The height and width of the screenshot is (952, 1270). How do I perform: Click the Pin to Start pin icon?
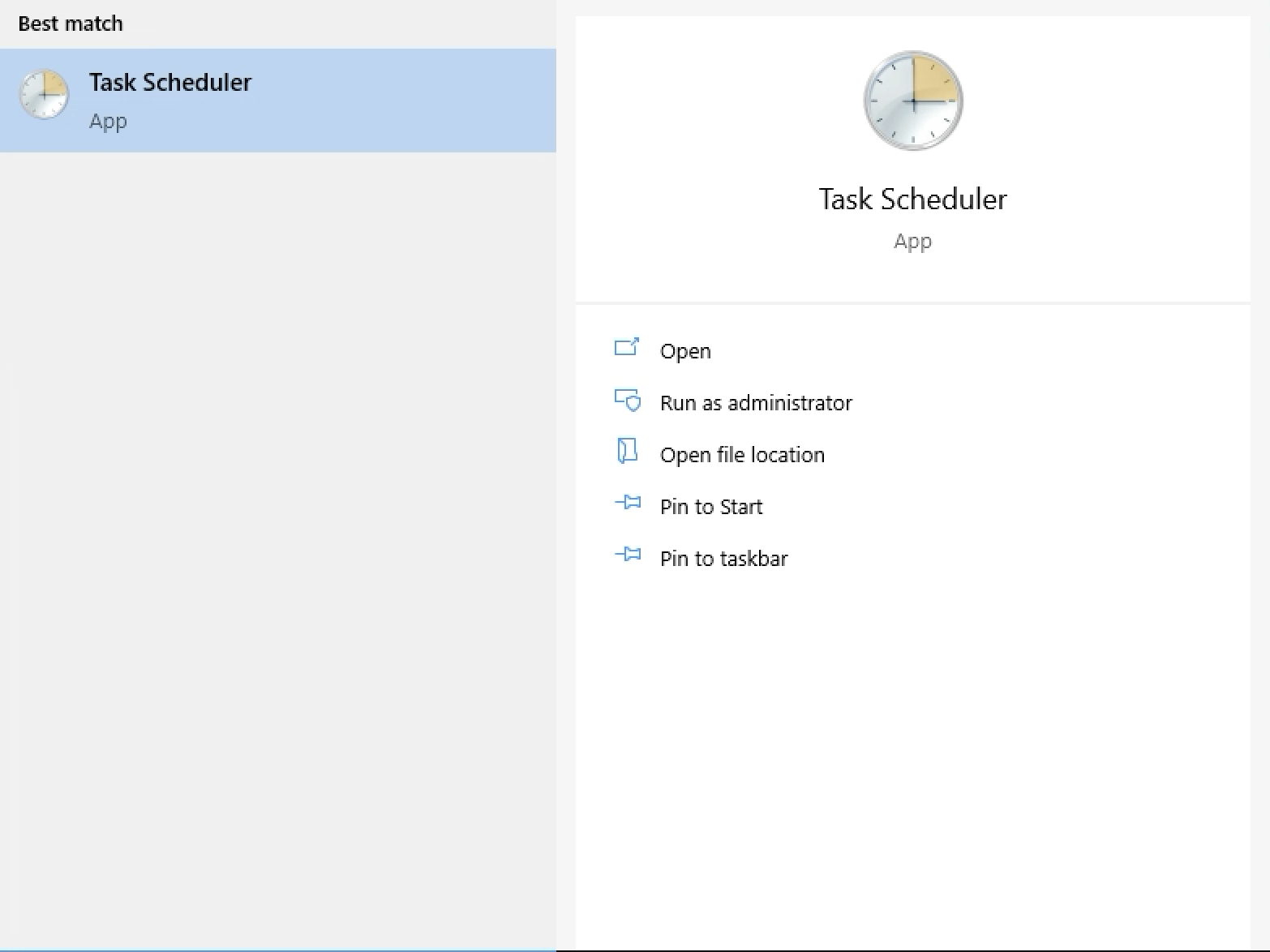tap(627, 504)
